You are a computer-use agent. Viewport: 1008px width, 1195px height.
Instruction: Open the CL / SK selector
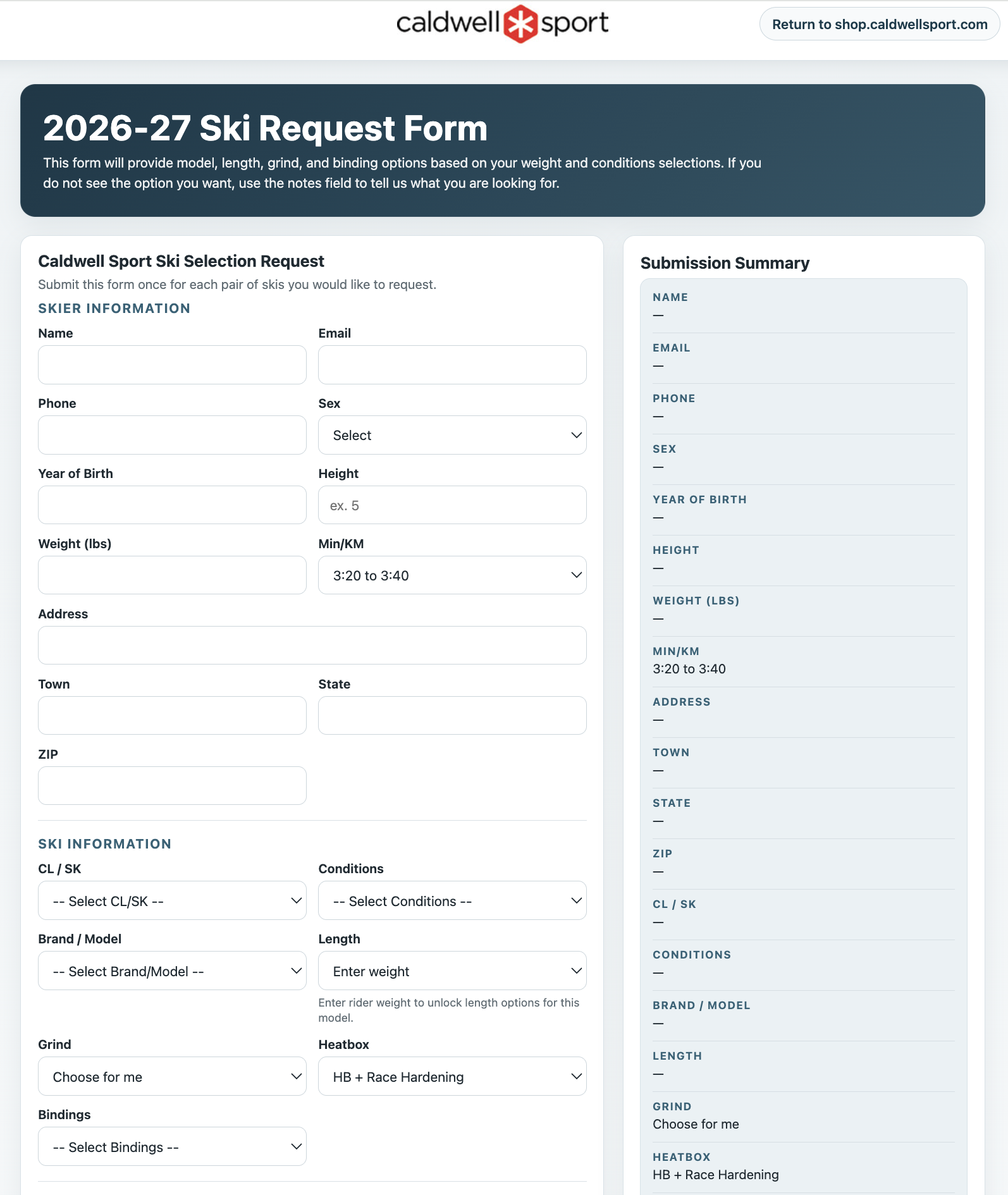click(x=172, y=901)
